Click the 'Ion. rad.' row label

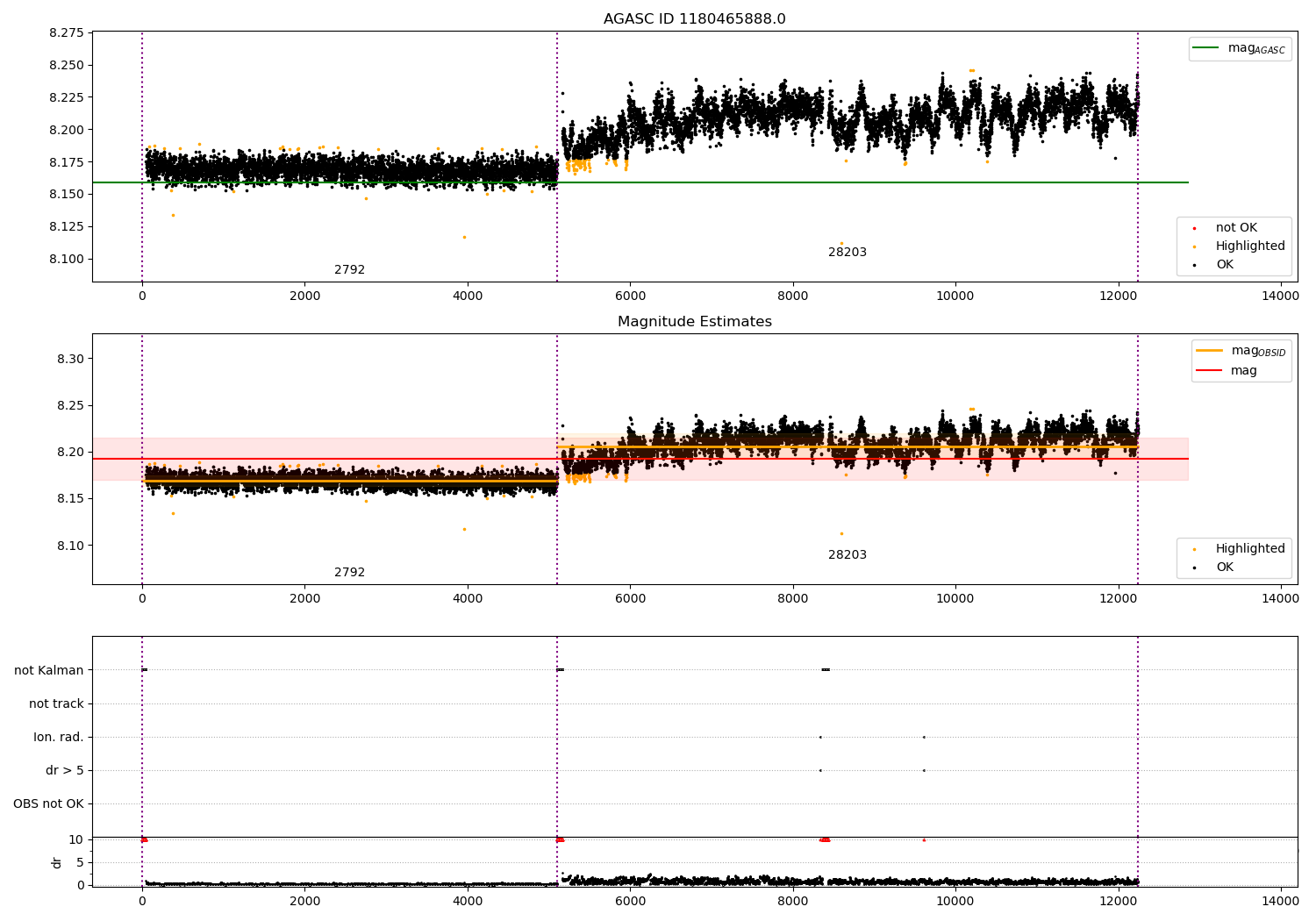click(x=59, y=737)
